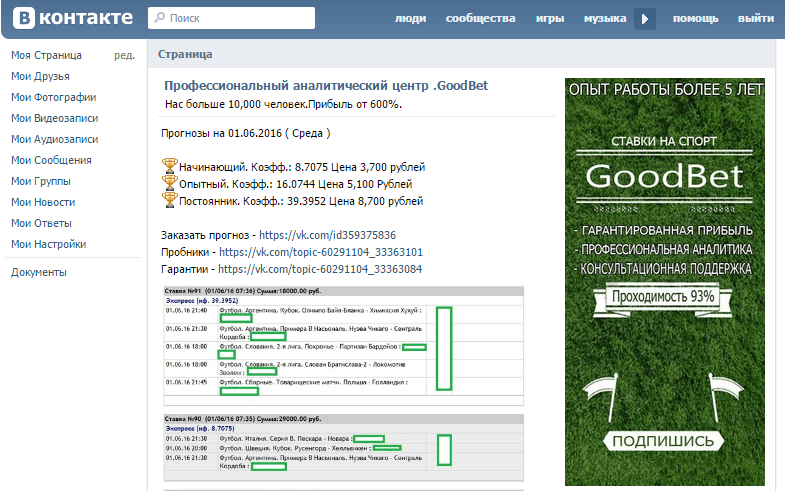This screenshot has height=491, width=785.
Task: Open Документы in sidebar
Action: [x=39, y=272]
